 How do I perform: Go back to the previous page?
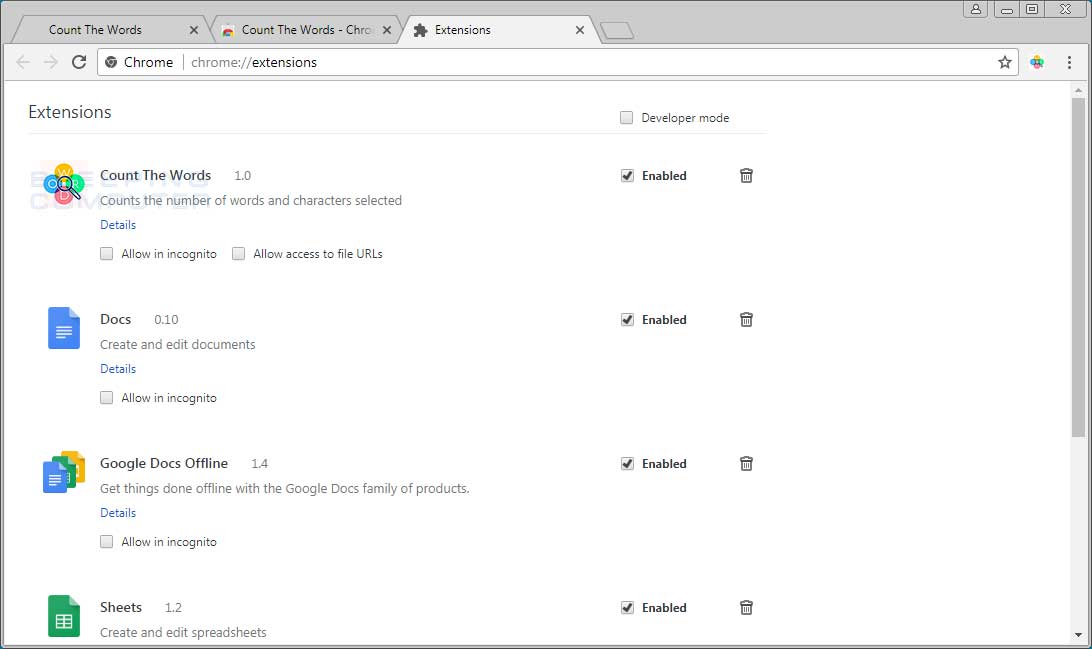coord(23,62)
